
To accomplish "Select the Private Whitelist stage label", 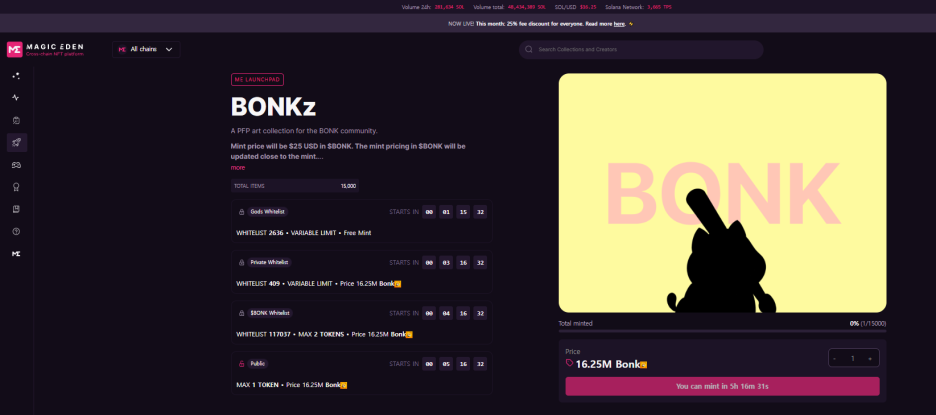I will click(269, 263).
